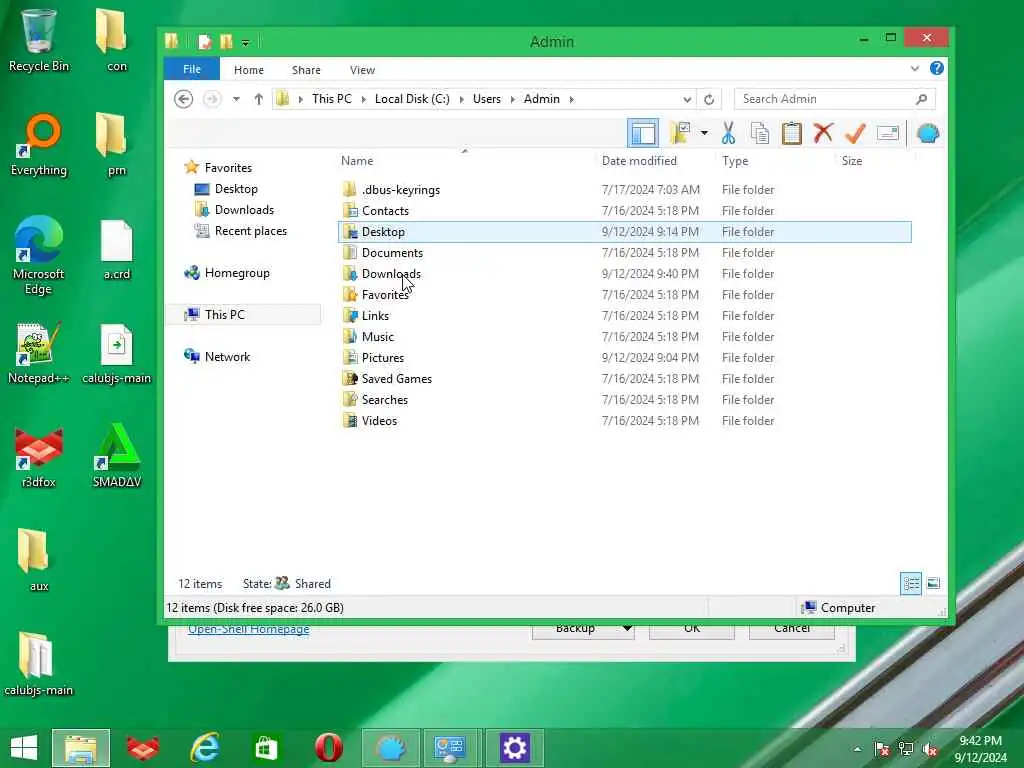This screenshot has height=768, width=1024.
Task: Open the Share ribbon tab
Action: (x=306, y=70)
